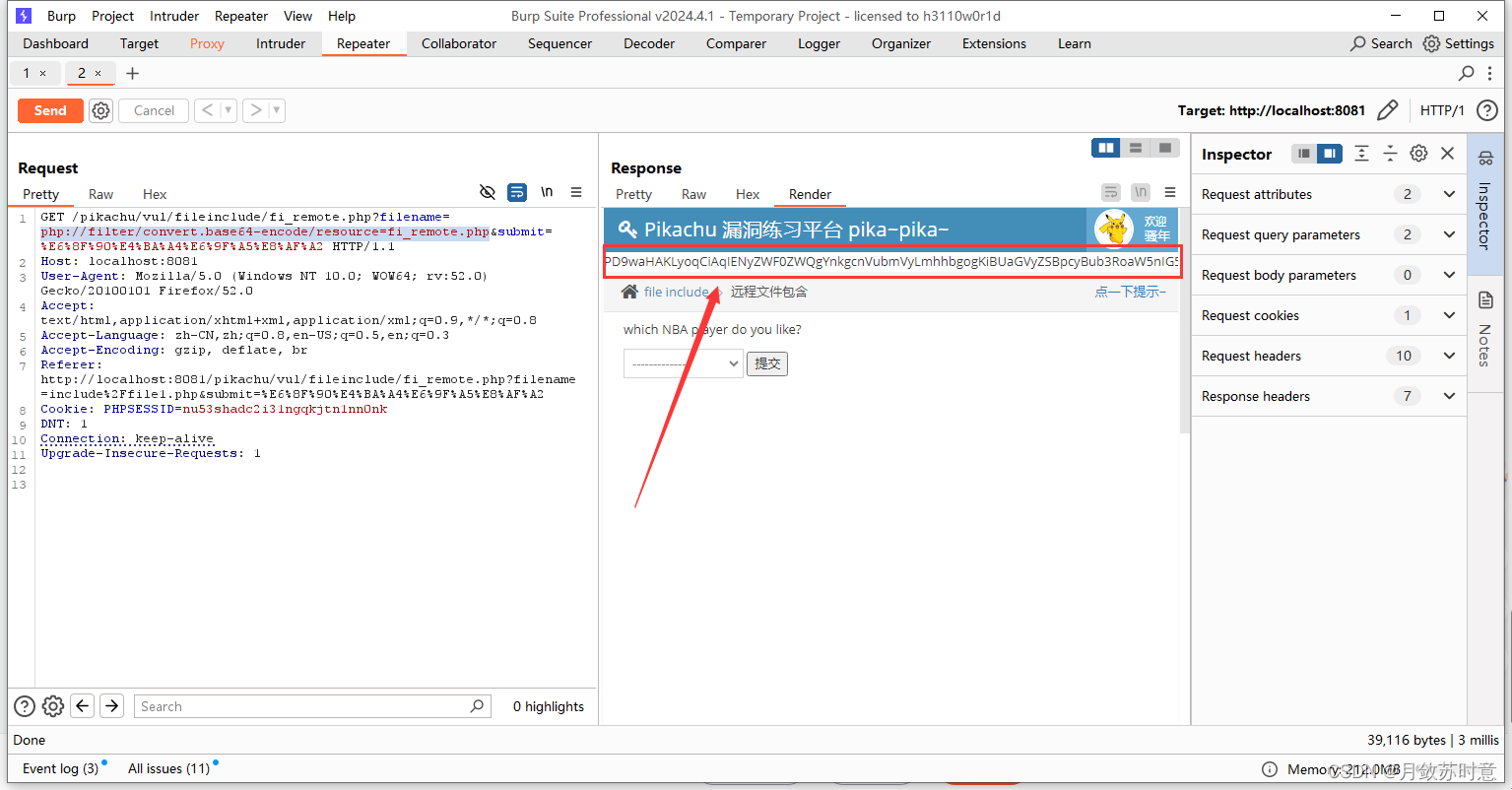The height and width of the screenshot is (790, 1512).
Task: Switch response view to Pretty
Action: point(633,194)
